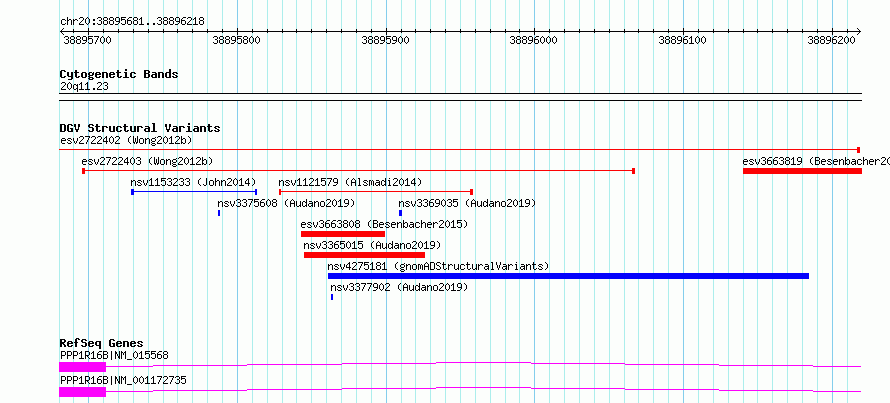Open nsv4275181 (gnomADStructuralVariants) label
This screenshot has height=403, width=890.
point(438,266)
